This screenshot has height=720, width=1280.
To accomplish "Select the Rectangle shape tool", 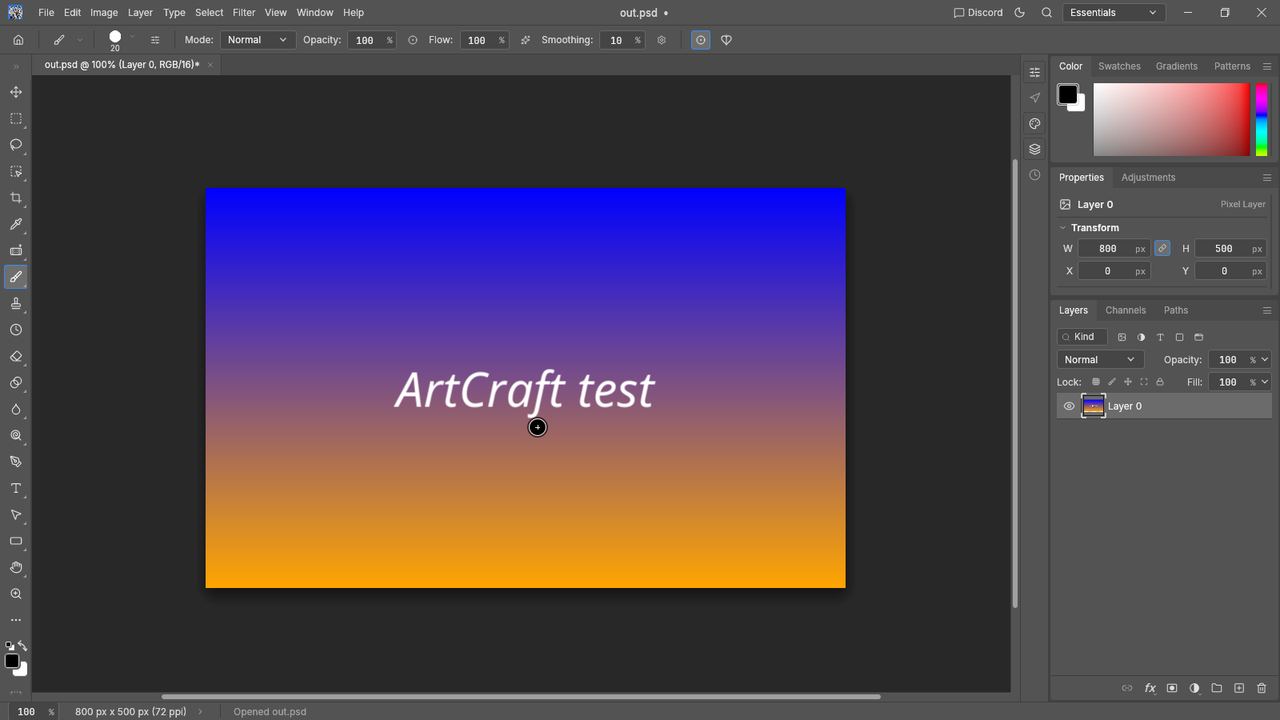I will [x=16, y=541].
